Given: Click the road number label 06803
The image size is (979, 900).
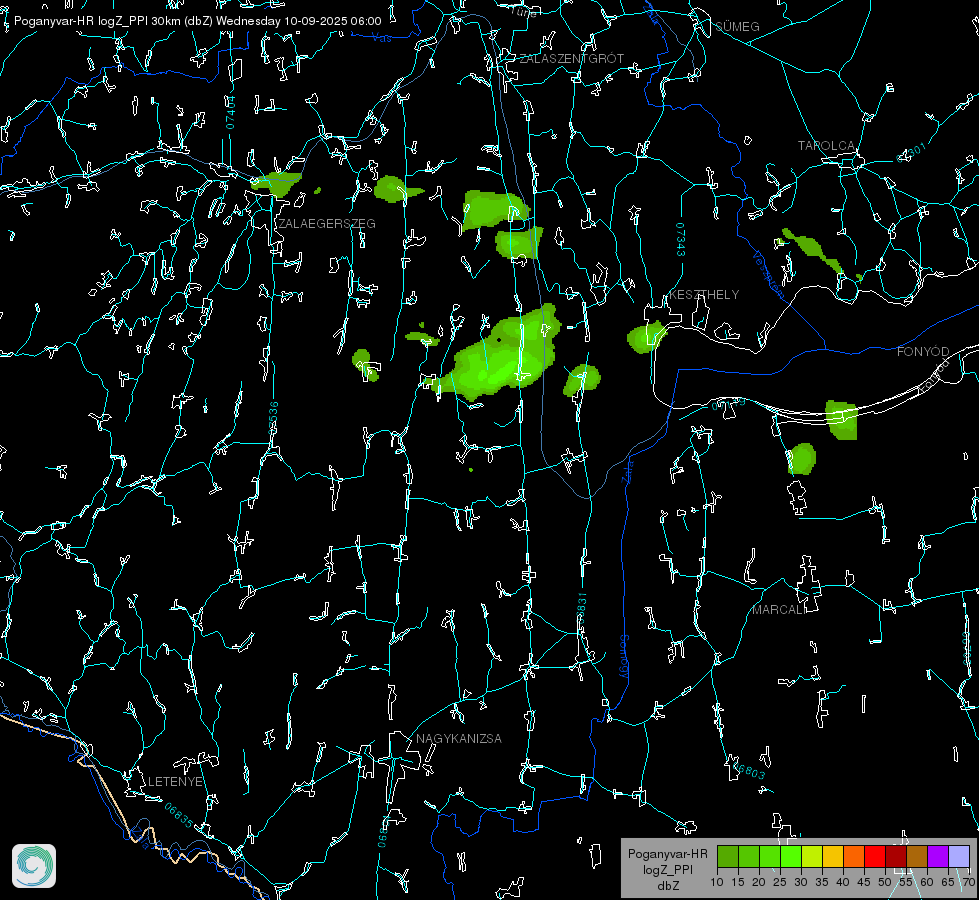Looking at the screenshot, I should point(747,769).
